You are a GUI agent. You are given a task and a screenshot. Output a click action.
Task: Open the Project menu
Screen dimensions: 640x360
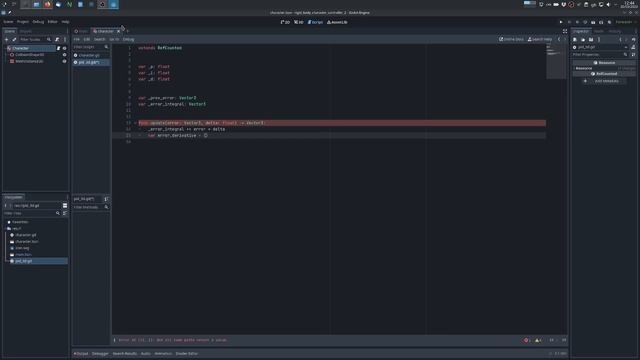pyautogui.click(x=23, y=22)
